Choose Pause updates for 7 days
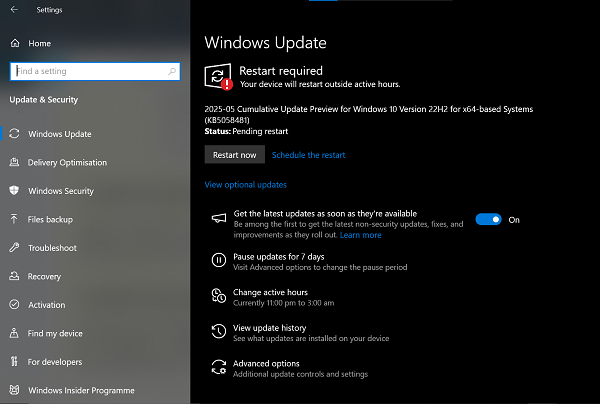 coord(279,256)
